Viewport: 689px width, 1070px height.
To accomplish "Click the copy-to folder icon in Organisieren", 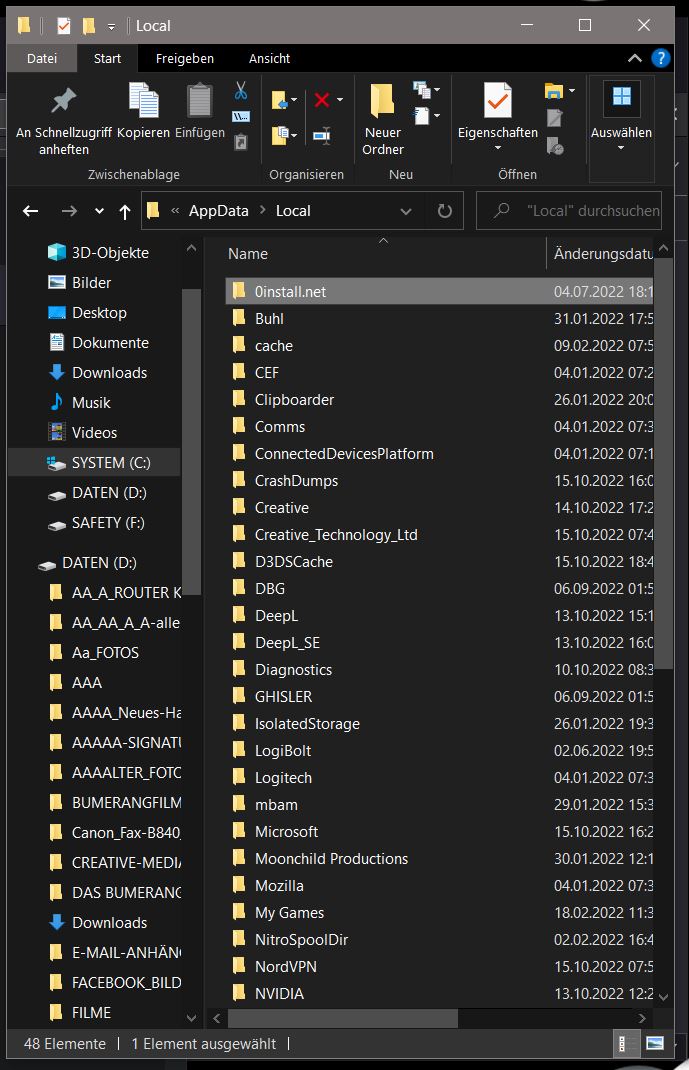I will [x=279, y=134].
